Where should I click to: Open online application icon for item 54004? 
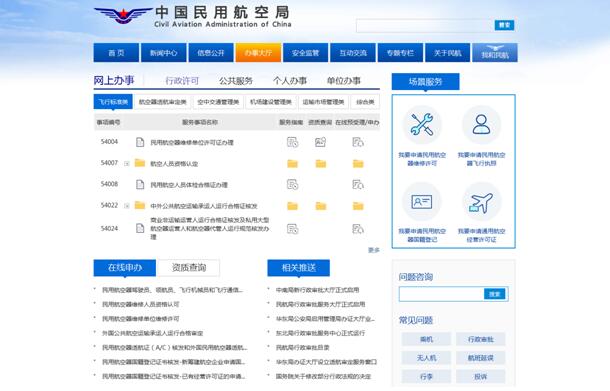tap(358, 142)
